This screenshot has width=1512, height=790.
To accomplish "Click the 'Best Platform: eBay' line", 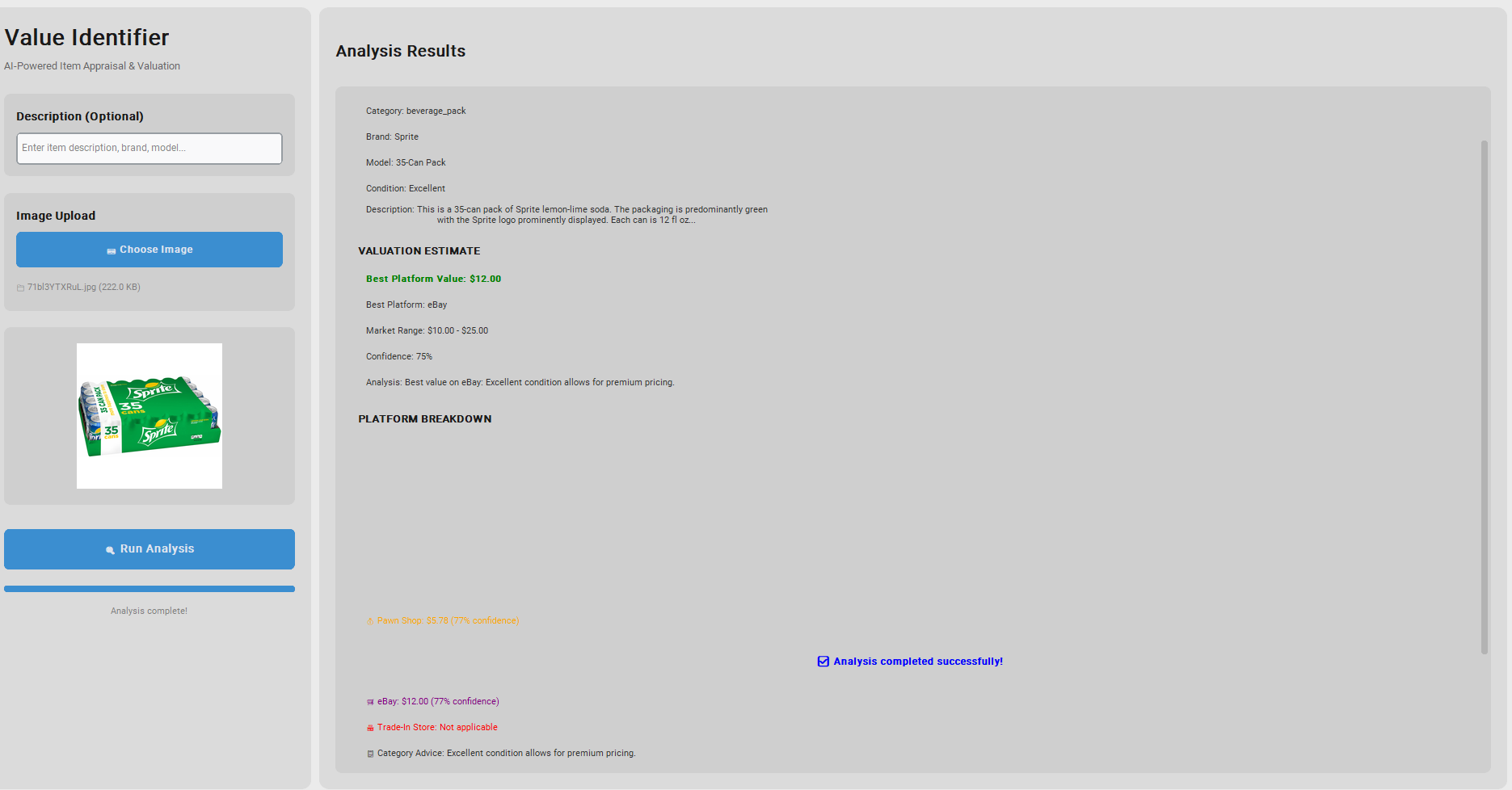I will [x=406, y=305].
